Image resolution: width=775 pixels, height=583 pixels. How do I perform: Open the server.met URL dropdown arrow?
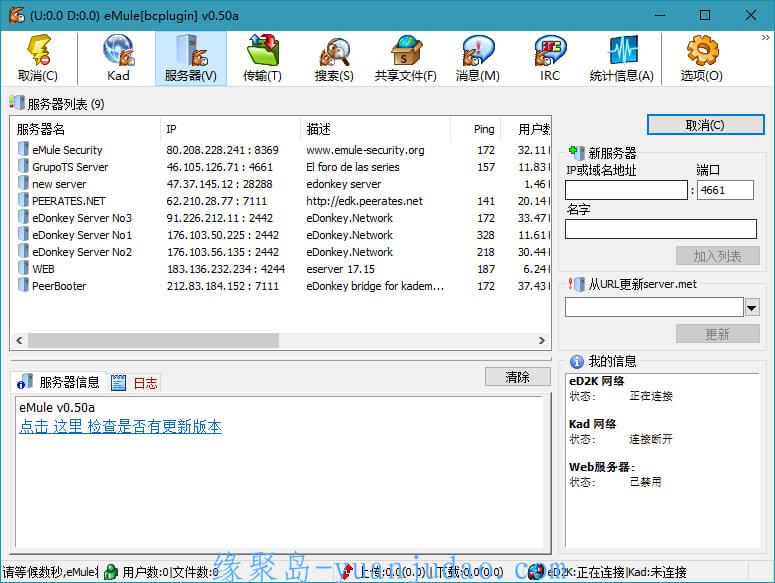tap(752, 307)
